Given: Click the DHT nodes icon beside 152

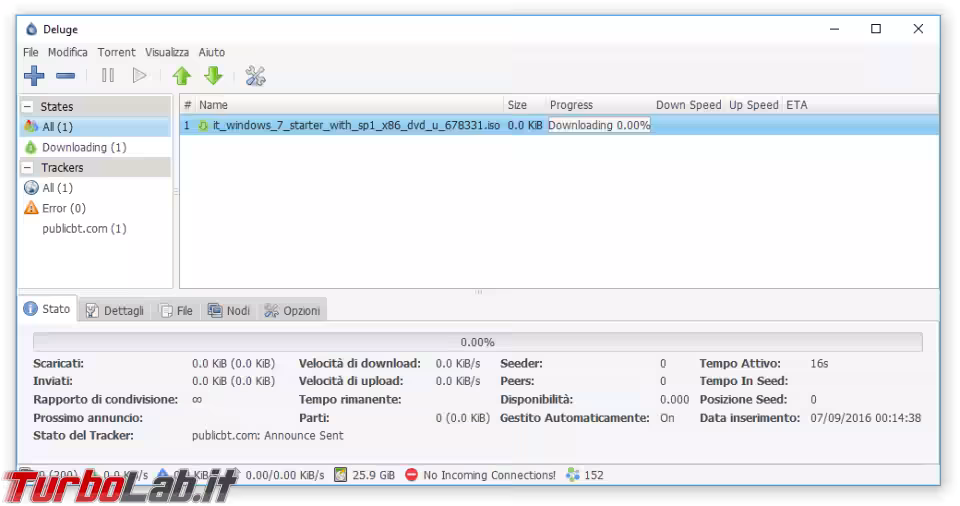Looking at the screenshot, I should [x=572, y=475].
